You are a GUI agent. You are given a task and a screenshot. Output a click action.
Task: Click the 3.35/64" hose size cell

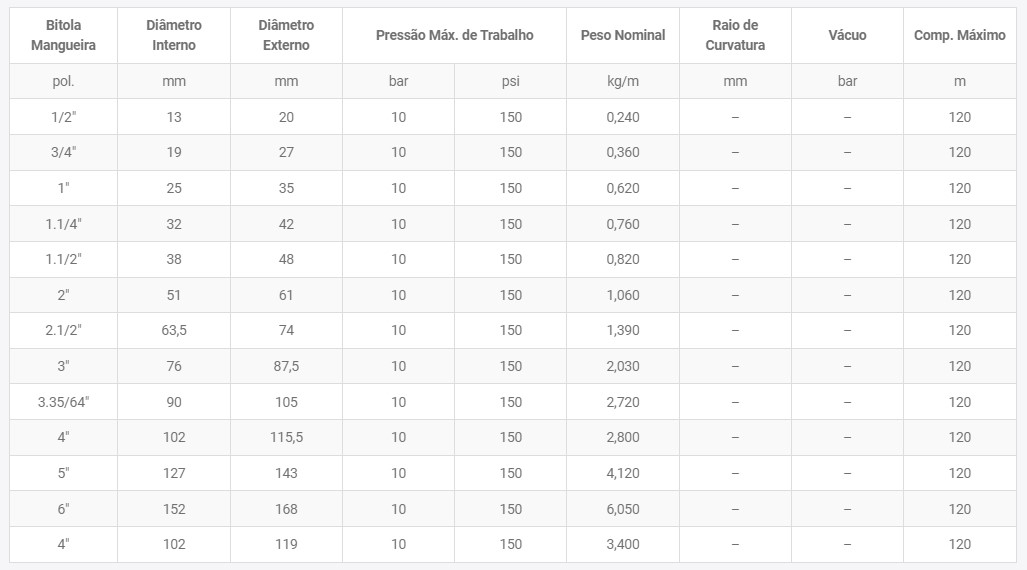click(x=64, y=402)
